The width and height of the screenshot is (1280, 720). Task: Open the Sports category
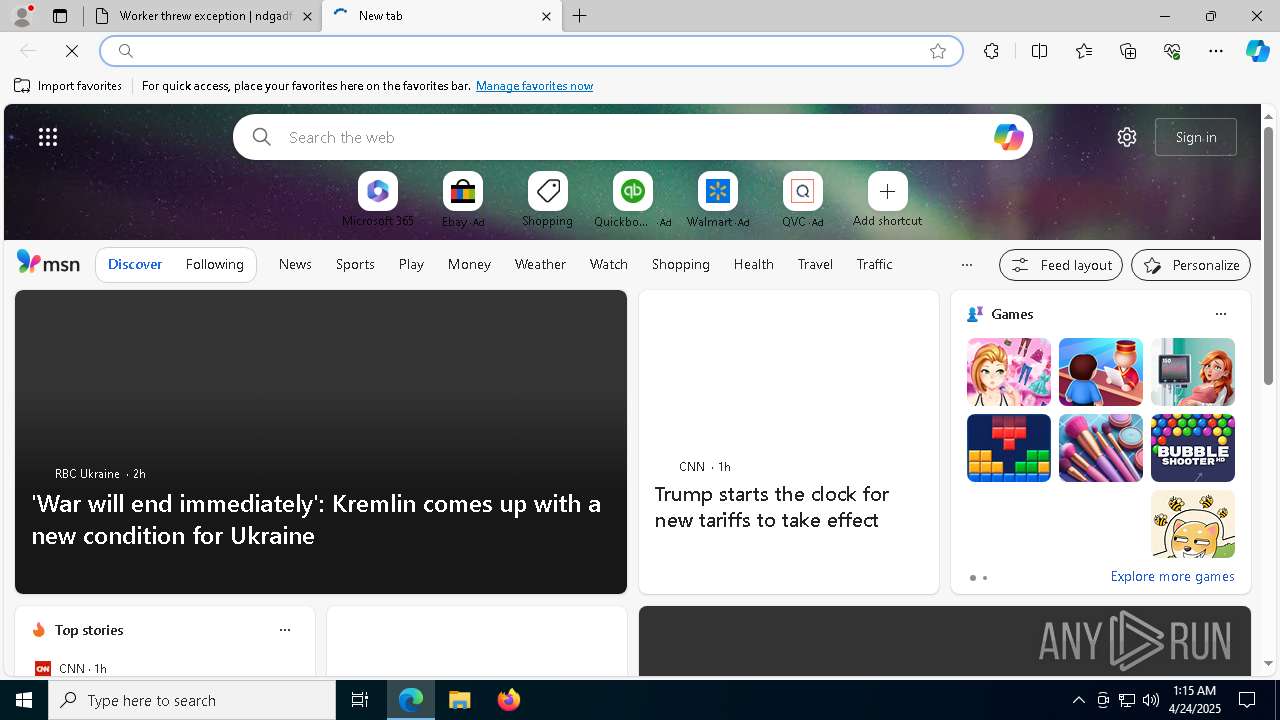coord(355,264)
